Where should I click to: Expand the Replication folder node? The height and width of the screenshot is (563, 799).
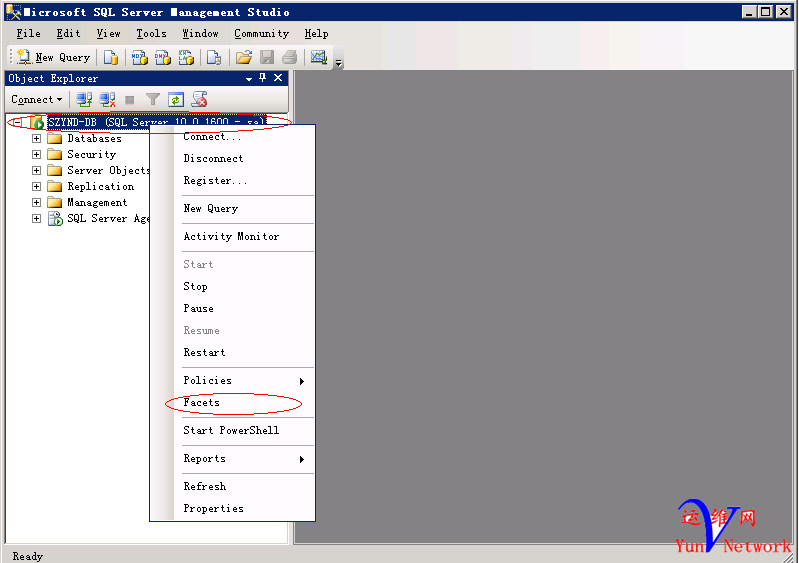36,186
